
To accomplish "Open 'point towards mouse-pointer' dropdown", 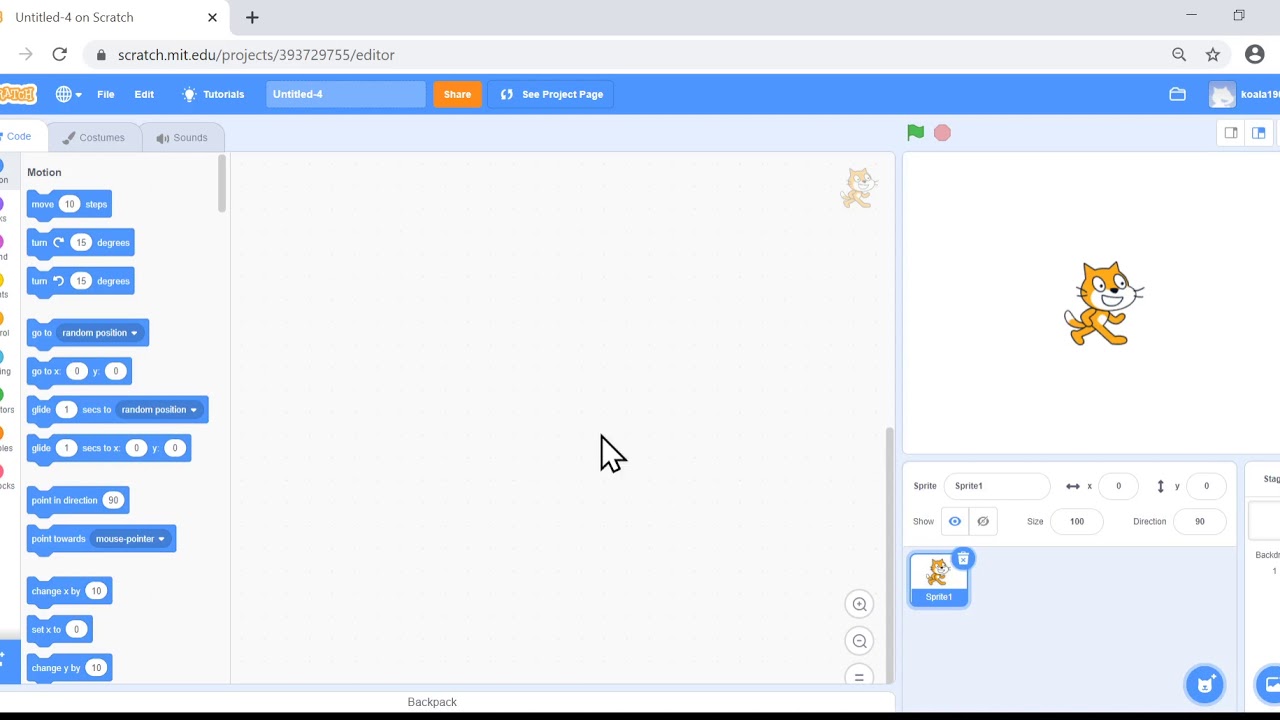I will (x=130, y=539).
